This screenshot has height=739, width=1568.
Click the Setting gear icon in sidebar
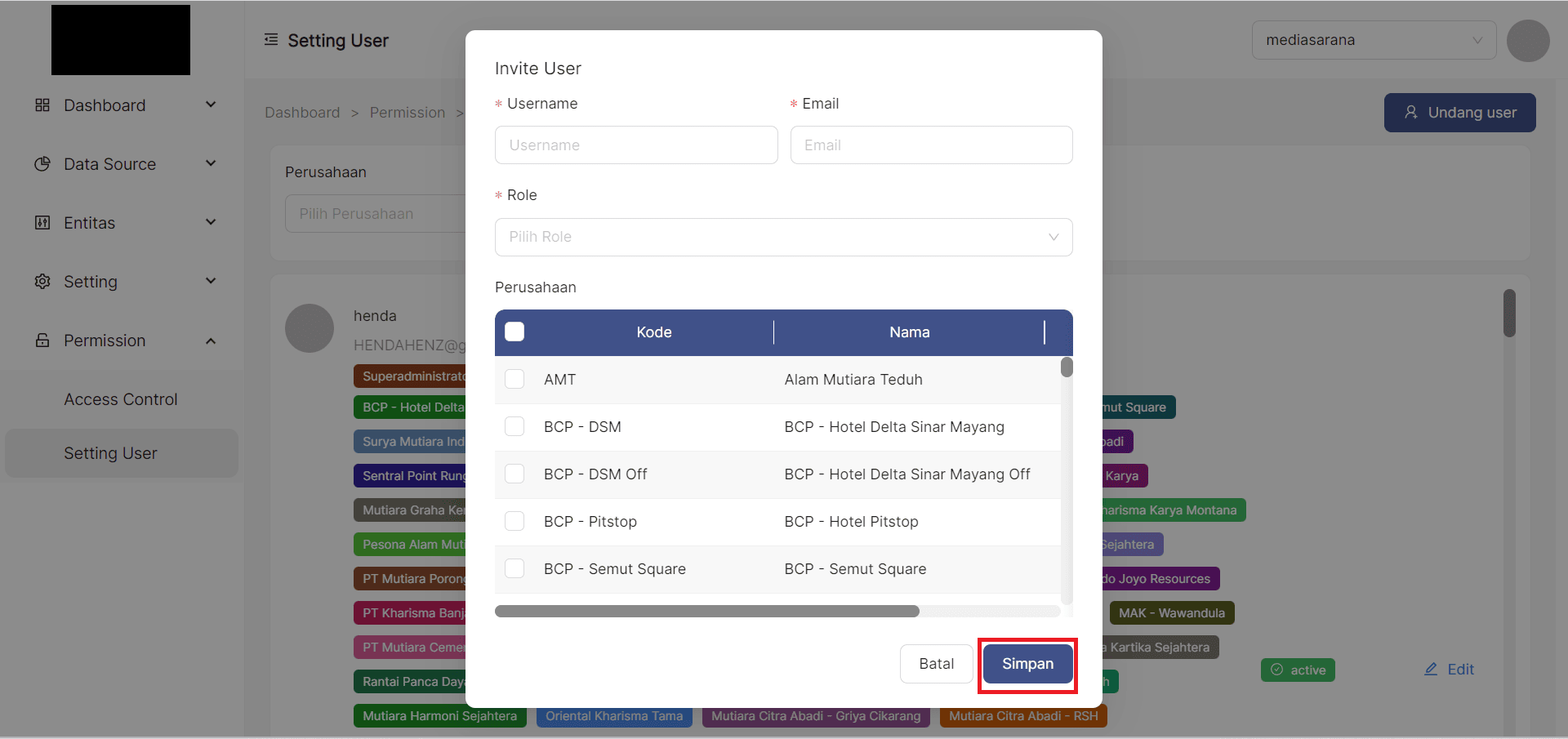[42, 282]
